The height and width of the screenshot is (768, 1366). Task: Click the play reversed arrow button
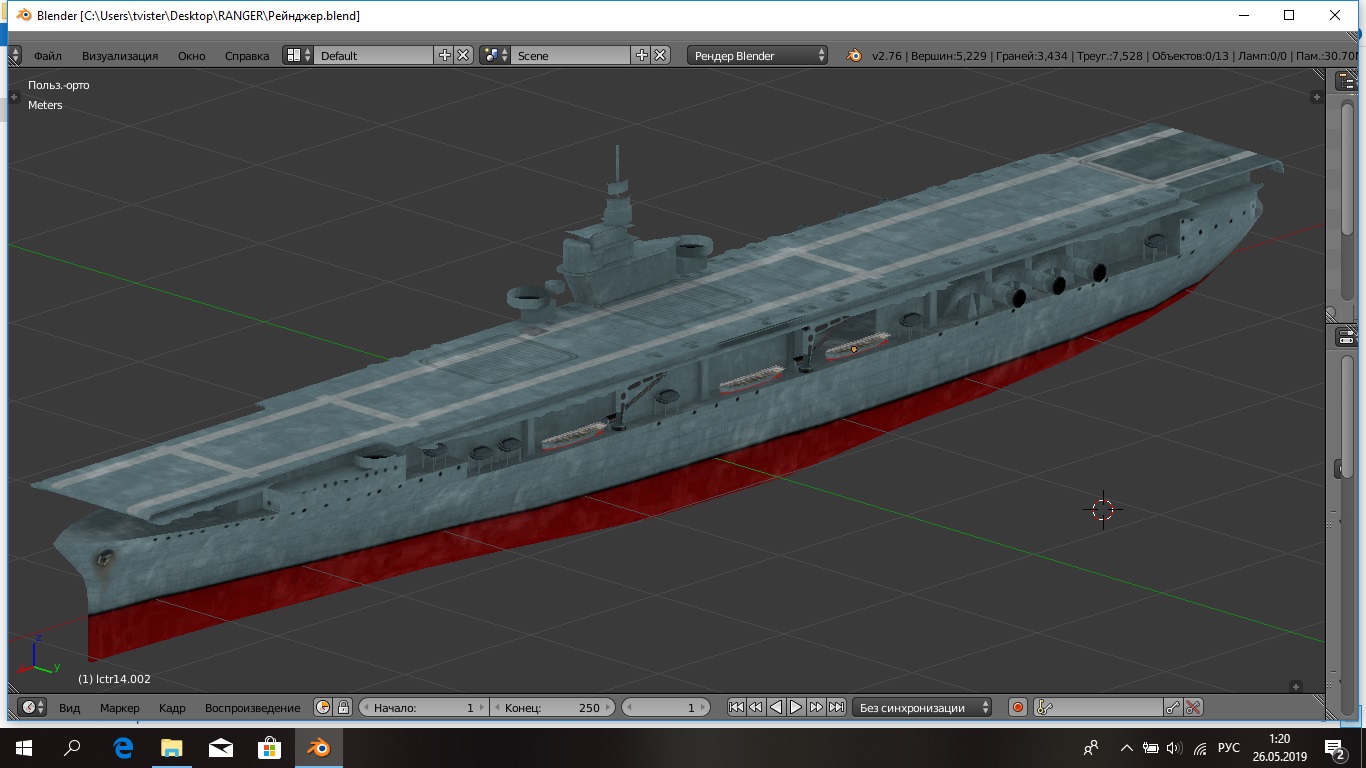[x=776, y=707]
